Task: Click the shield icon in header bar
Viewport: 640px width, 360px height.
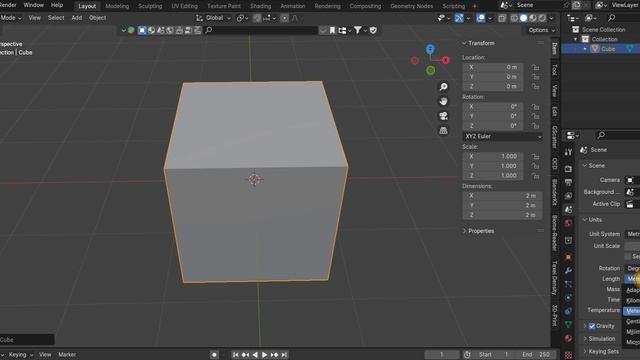Action: [373, 30]
